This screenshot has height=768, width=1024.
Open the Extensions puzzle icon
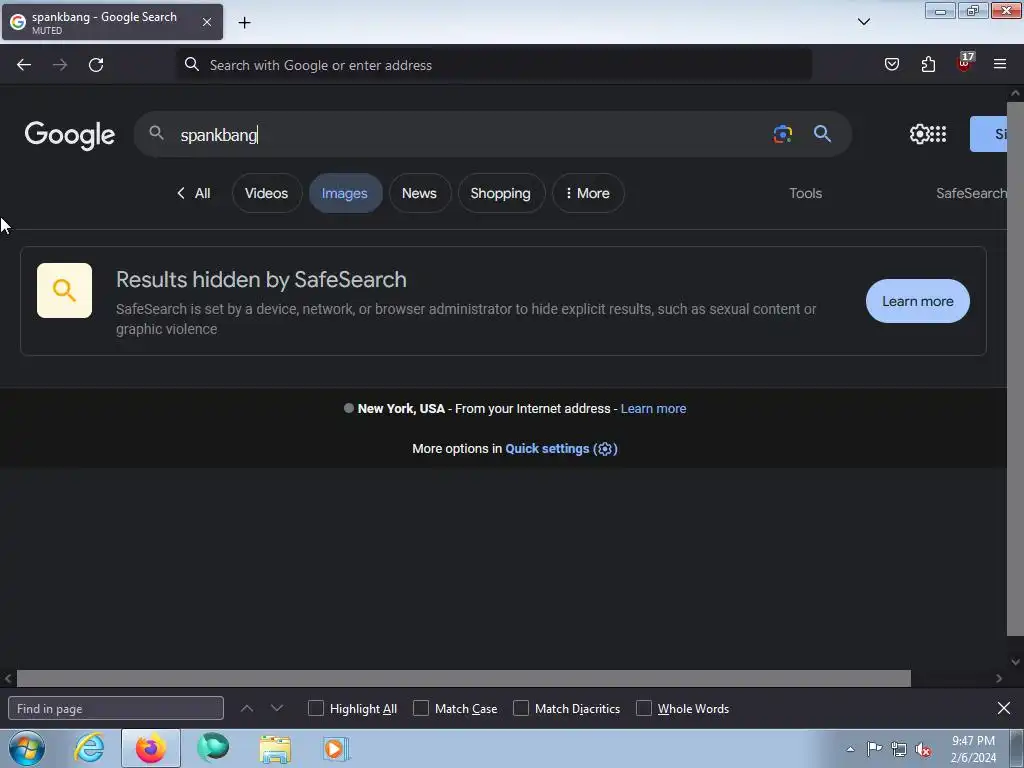[928, 64]
